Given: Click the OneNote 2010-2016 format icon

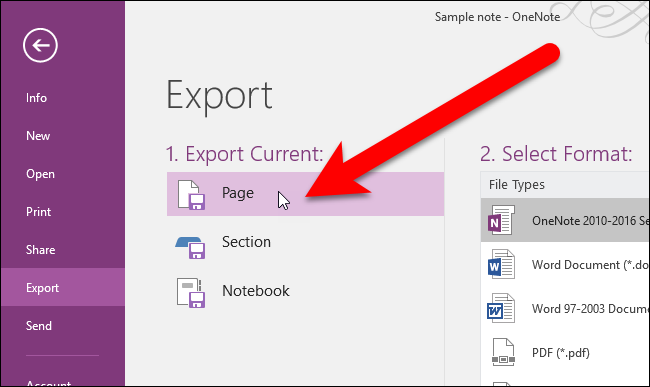Looking at the screenshot, I should pos(501,220).
